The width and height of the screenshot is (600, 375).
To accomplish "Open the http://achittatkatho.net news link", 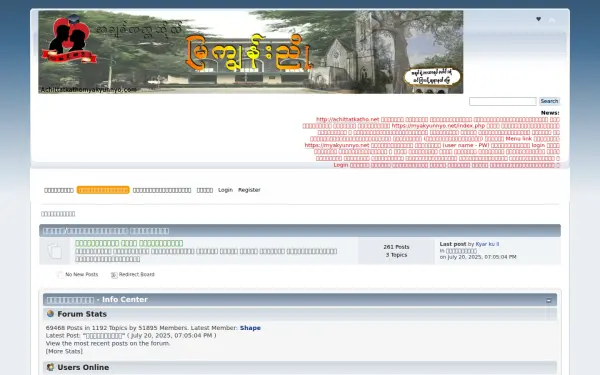I will (x=347, y=119).
